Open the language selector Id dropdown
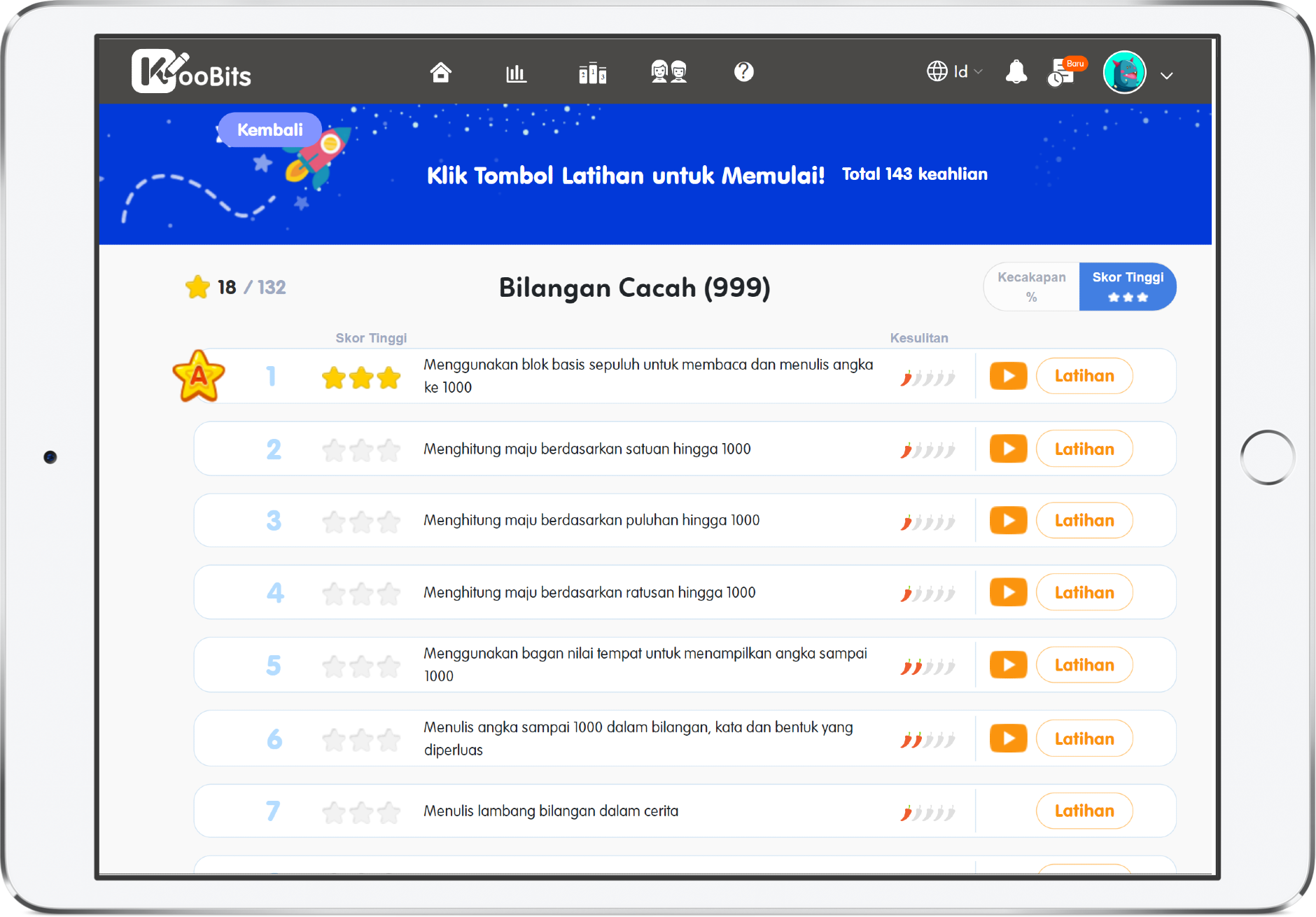The width and height of the screenshot is (1316, 917). point(955,71)
